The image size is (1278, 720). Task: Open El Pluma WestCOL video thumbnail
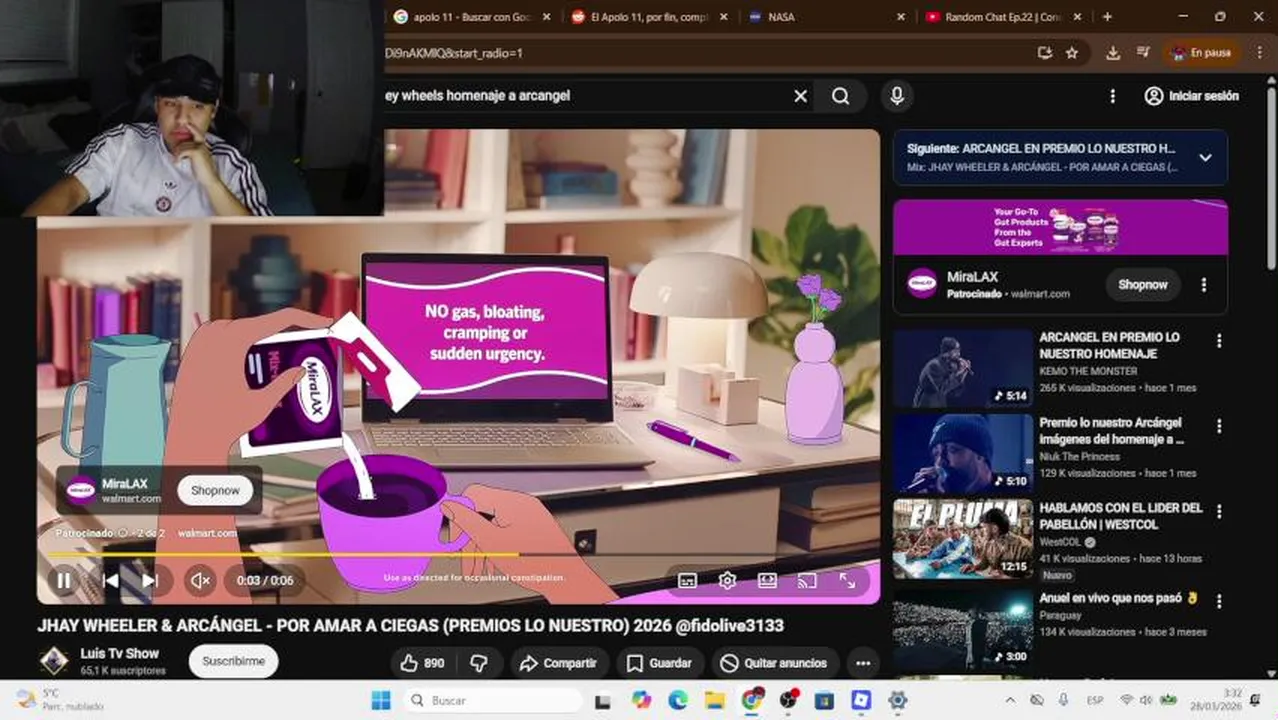pos(963,539)
